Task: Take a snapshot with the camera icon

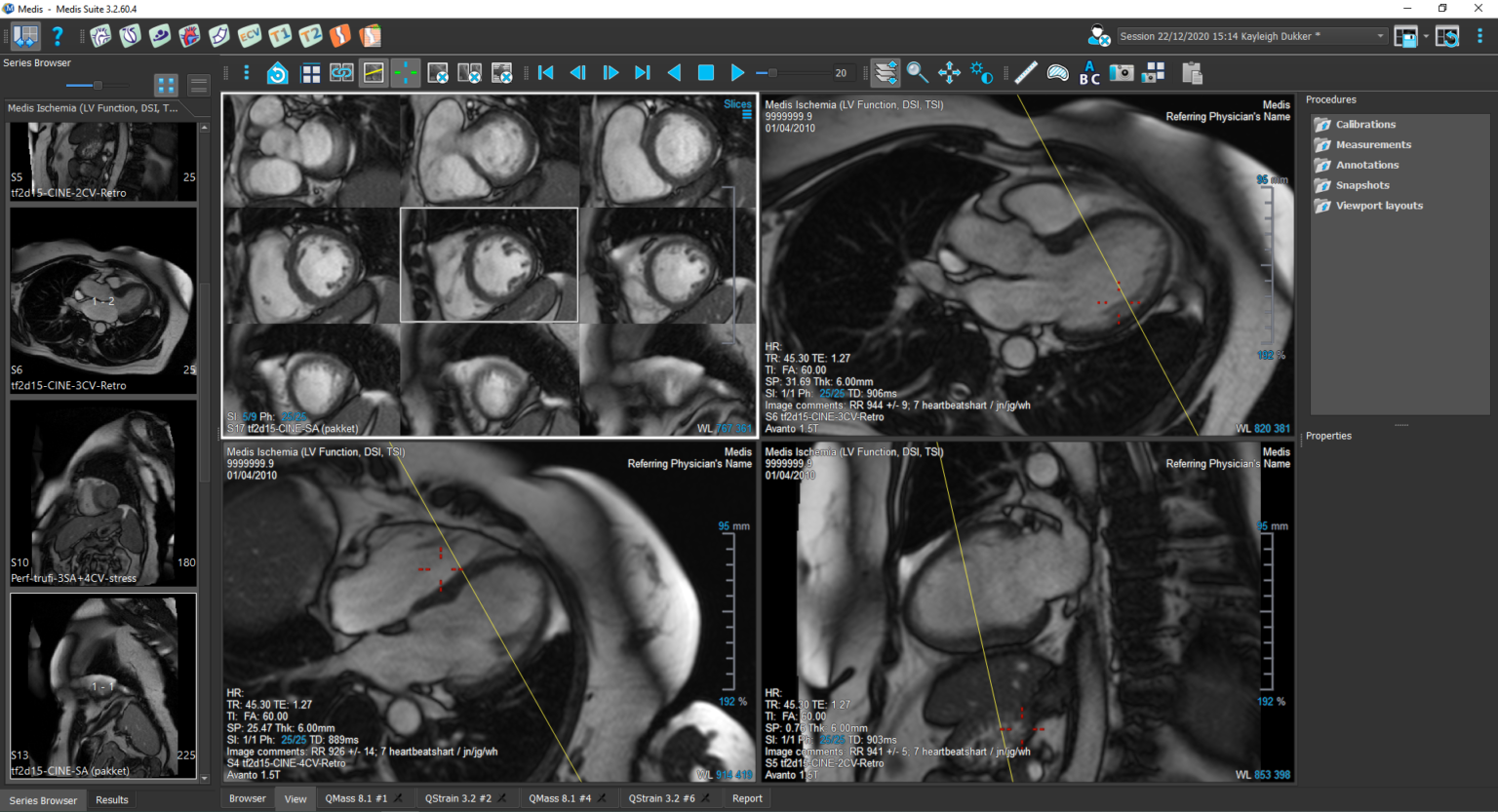Action: (1122, 73)
